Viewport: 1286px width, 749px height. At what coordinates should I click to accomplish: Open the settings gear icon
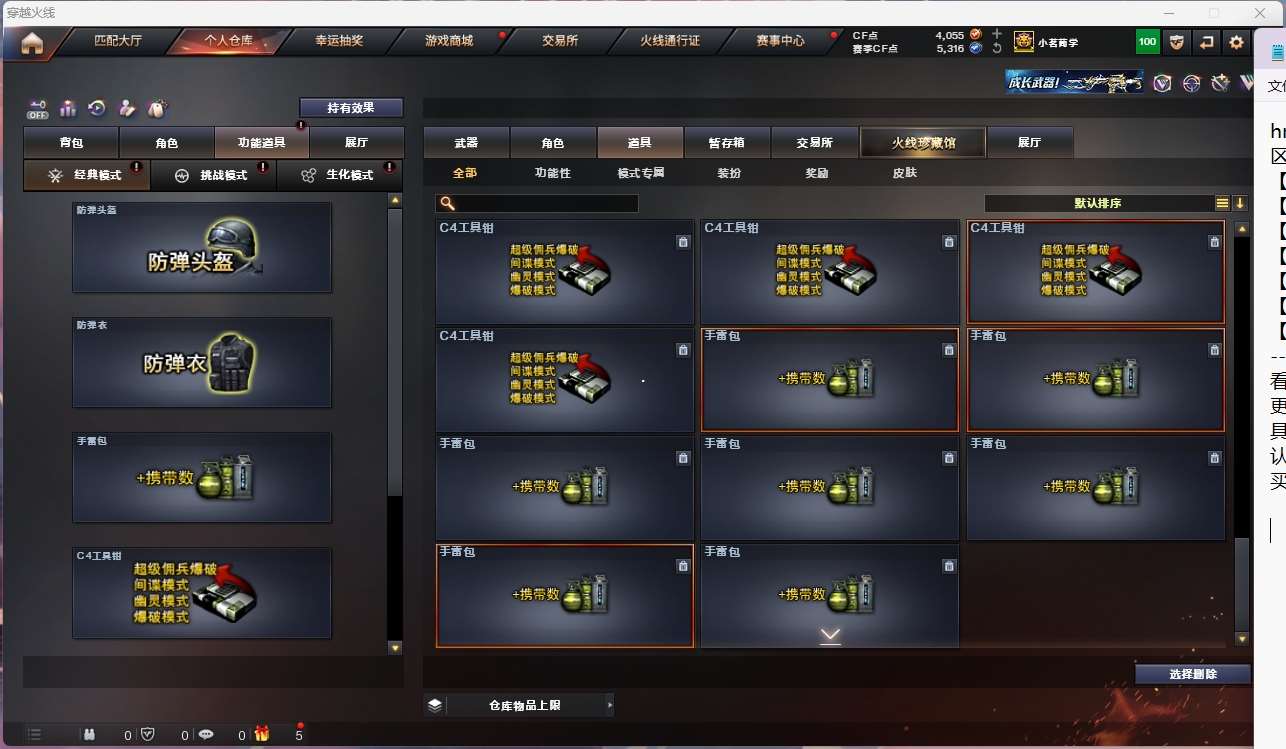click(x=1236, y=42)
